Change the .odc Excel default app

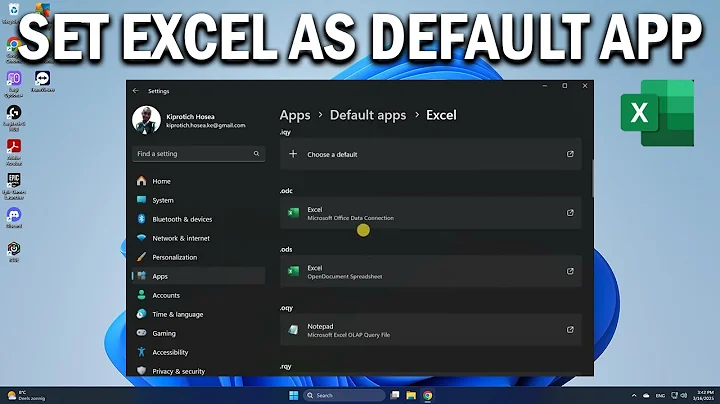click(x=431, y=213)
